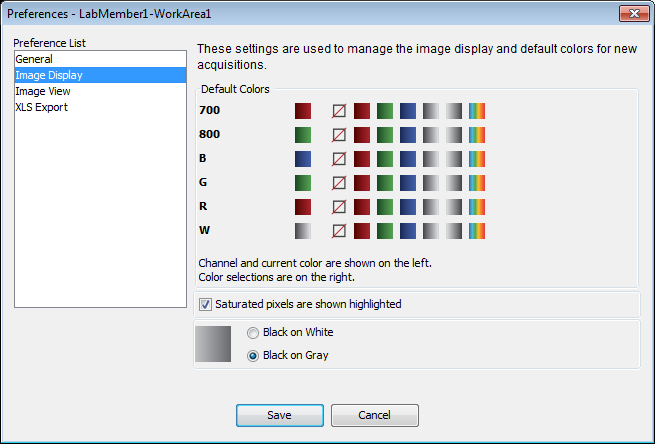Choose rainbow pseudocolor for 800 channel
Viewport: 655px width, 444px height.
[477, 135]
